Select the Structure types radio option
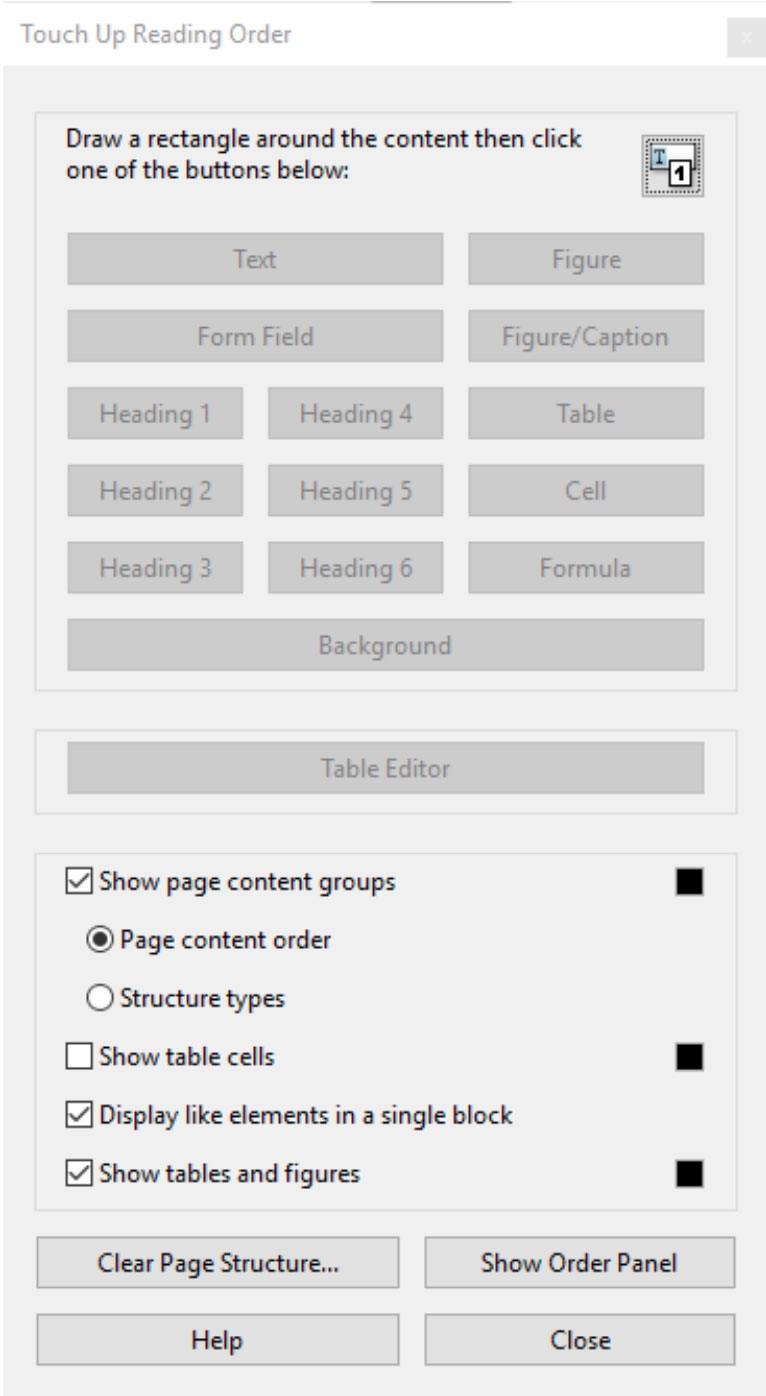766x1396 pixels. click(x=100, y=998)
